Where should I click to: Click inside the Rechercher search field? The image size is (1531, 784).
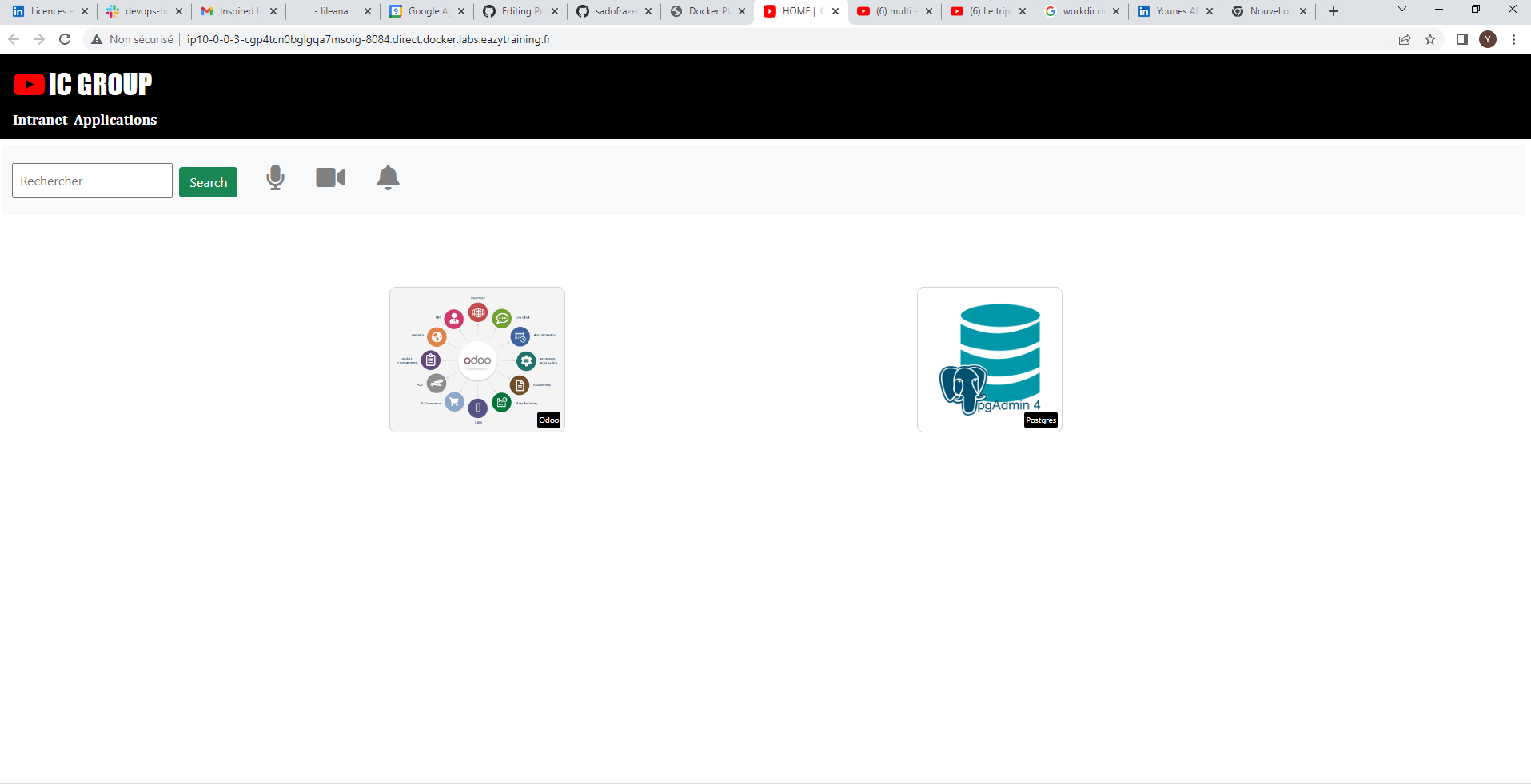(91, 181)
